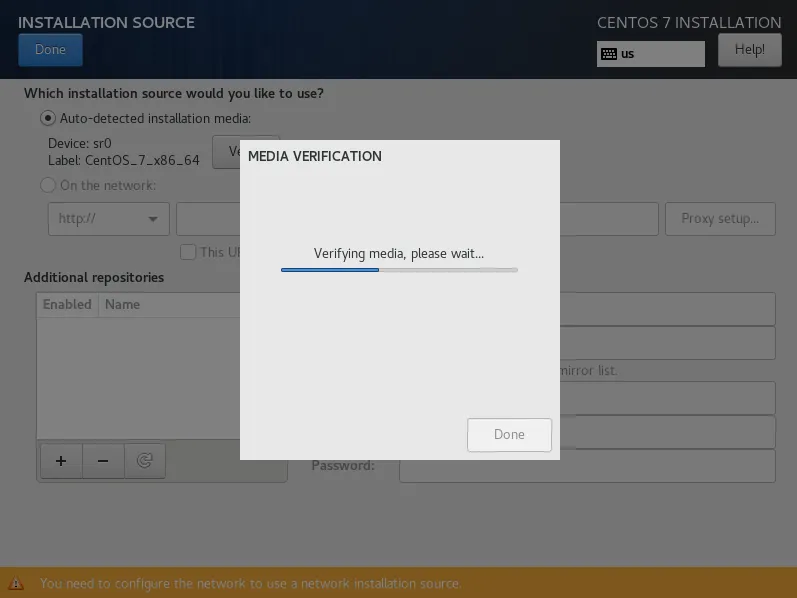Screen dimensions: 797x598
Task: Click the Password input field
Action: point(587,466)
